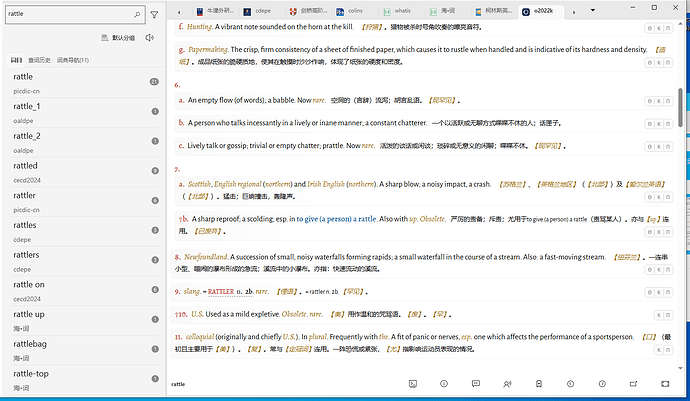Follow the 'to give (a person) a rattle' link
The image size is (690, 401).
click(336, 219)
